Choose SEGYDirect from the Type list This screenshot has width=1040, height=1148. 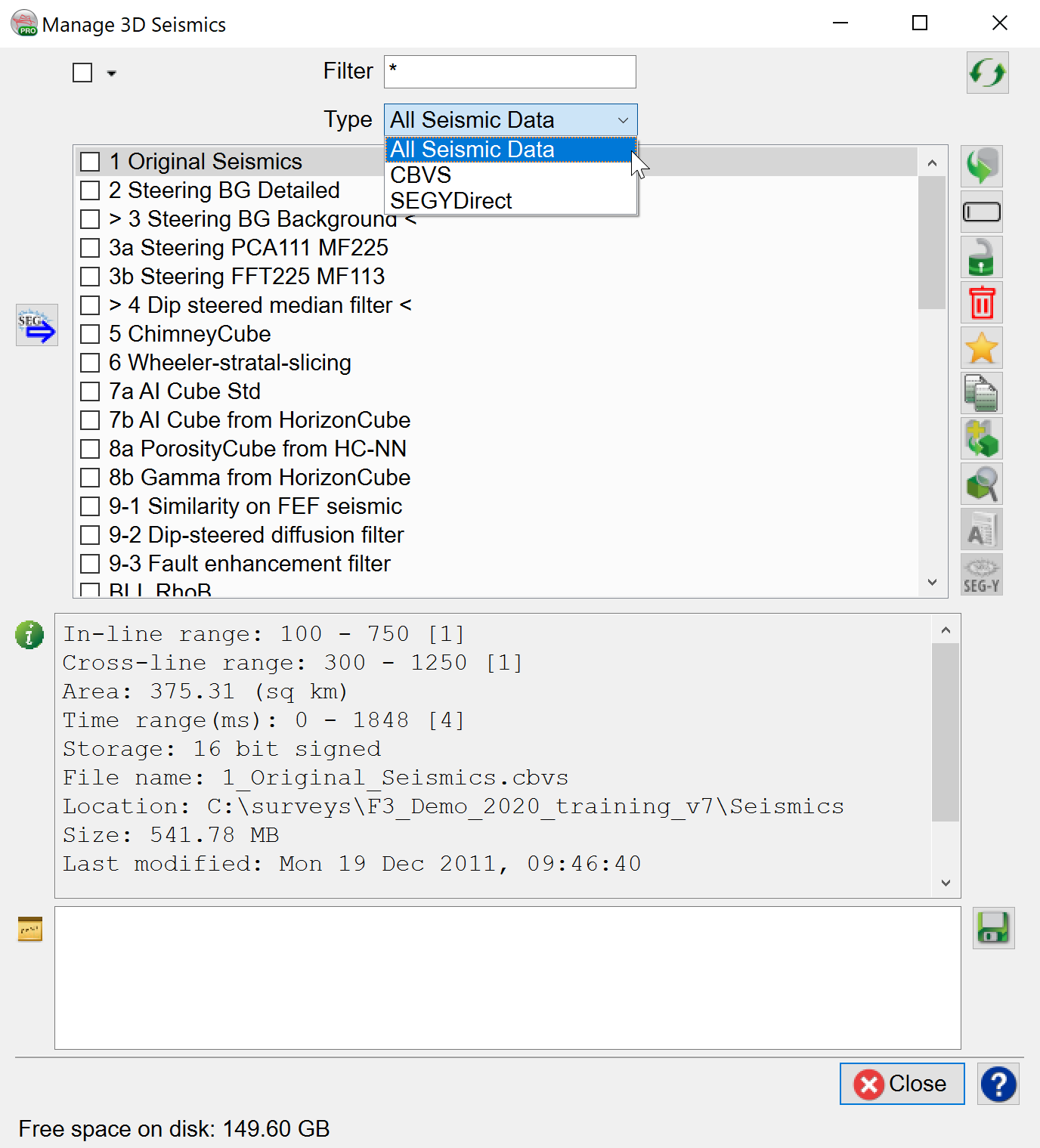pos(451,201)
